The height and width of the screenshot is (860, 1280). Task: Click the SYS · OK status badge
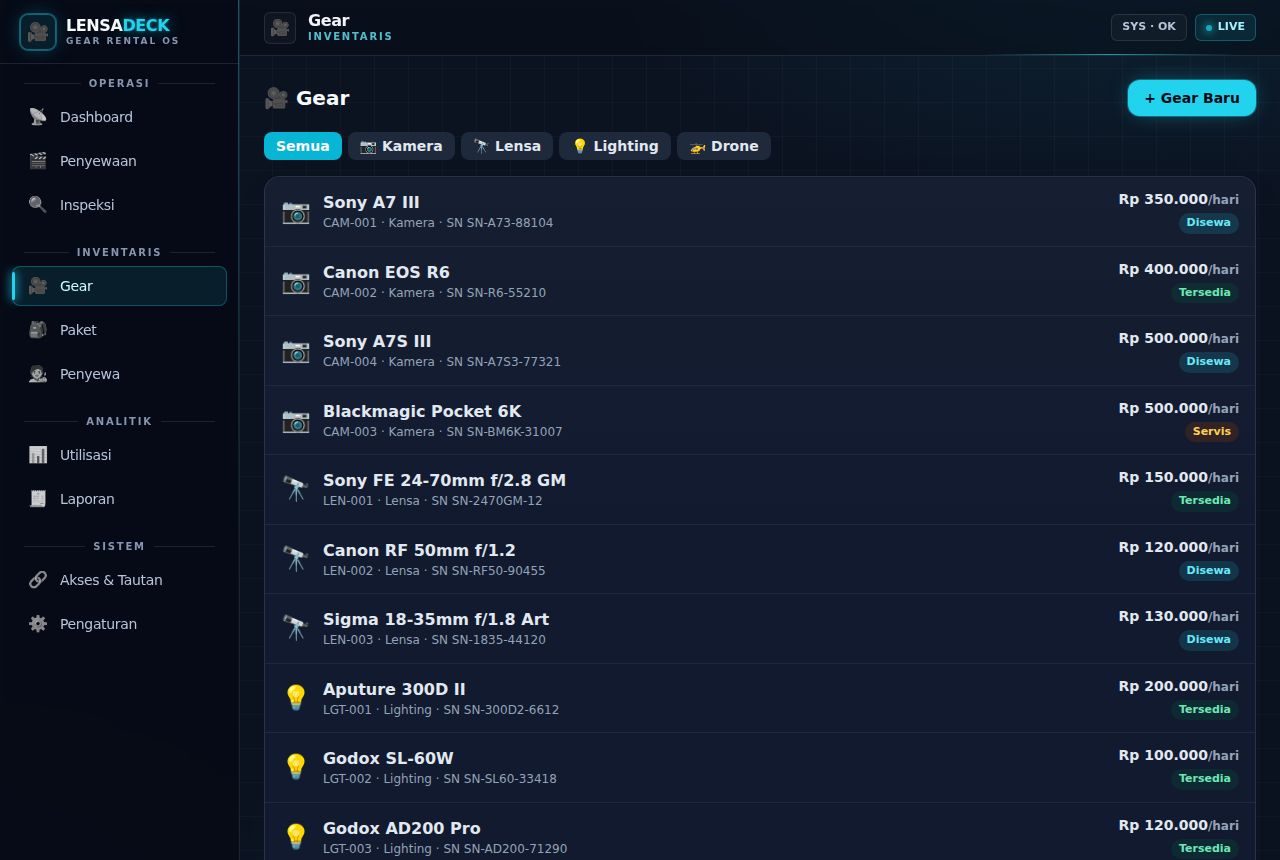[x=1149, y=27]
